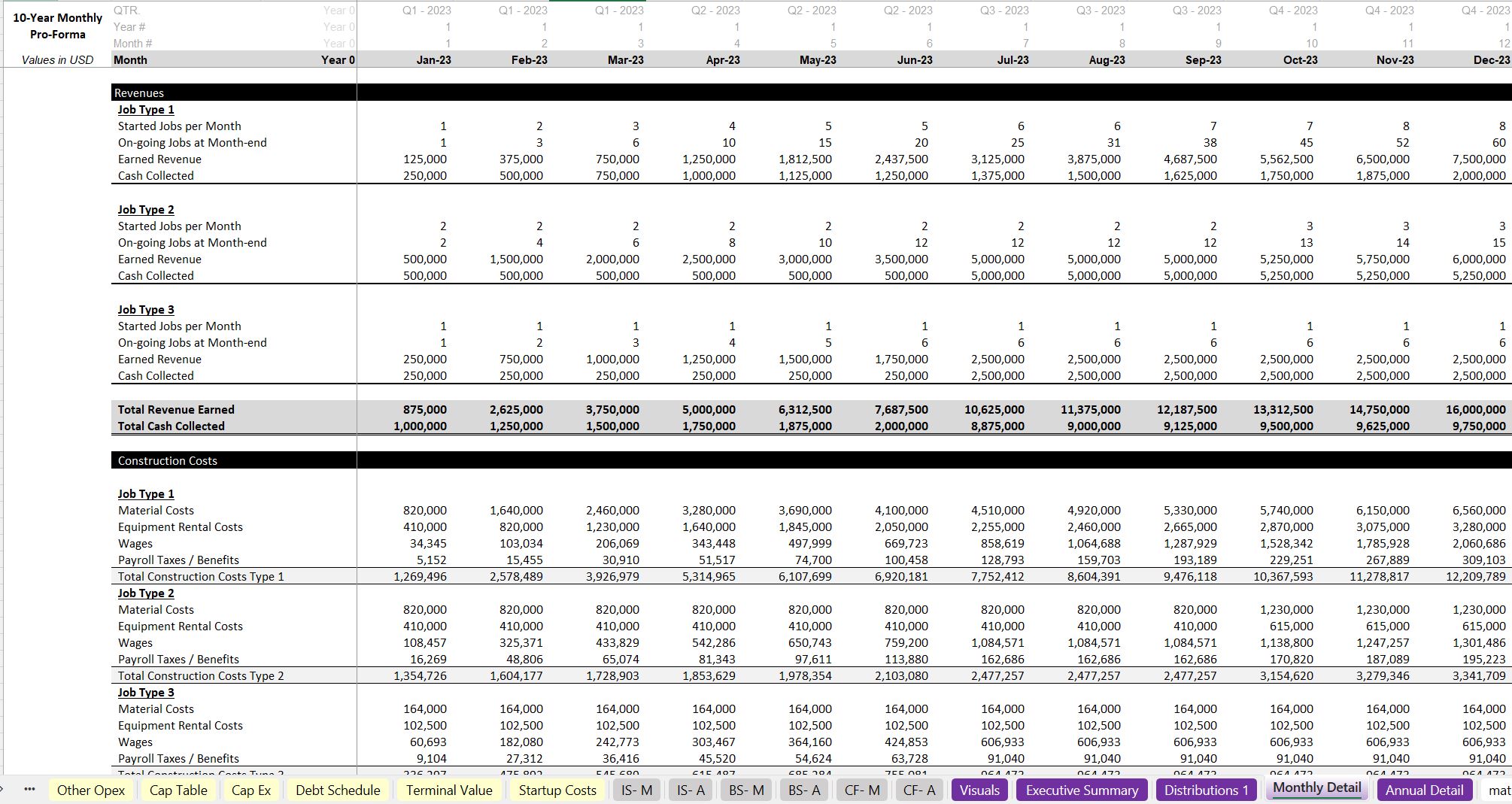Select the Total Revenue Earned label
This screenshot has height=804, width=1512.
coord(176,409)
